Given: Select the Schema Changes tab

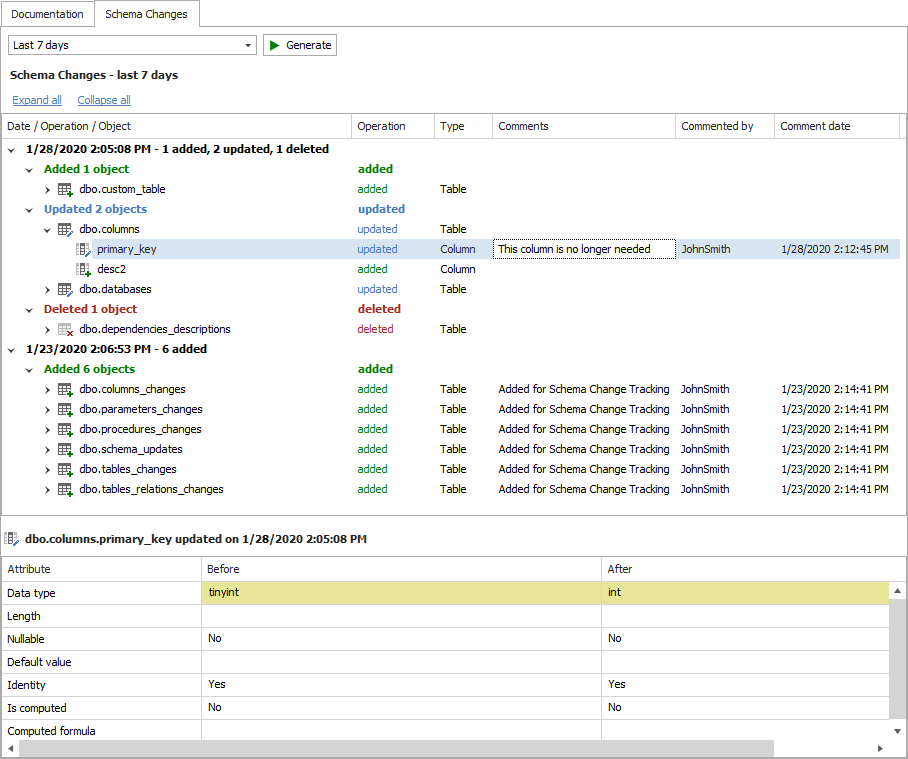Looking at the screenshot, I should point(147,14).
